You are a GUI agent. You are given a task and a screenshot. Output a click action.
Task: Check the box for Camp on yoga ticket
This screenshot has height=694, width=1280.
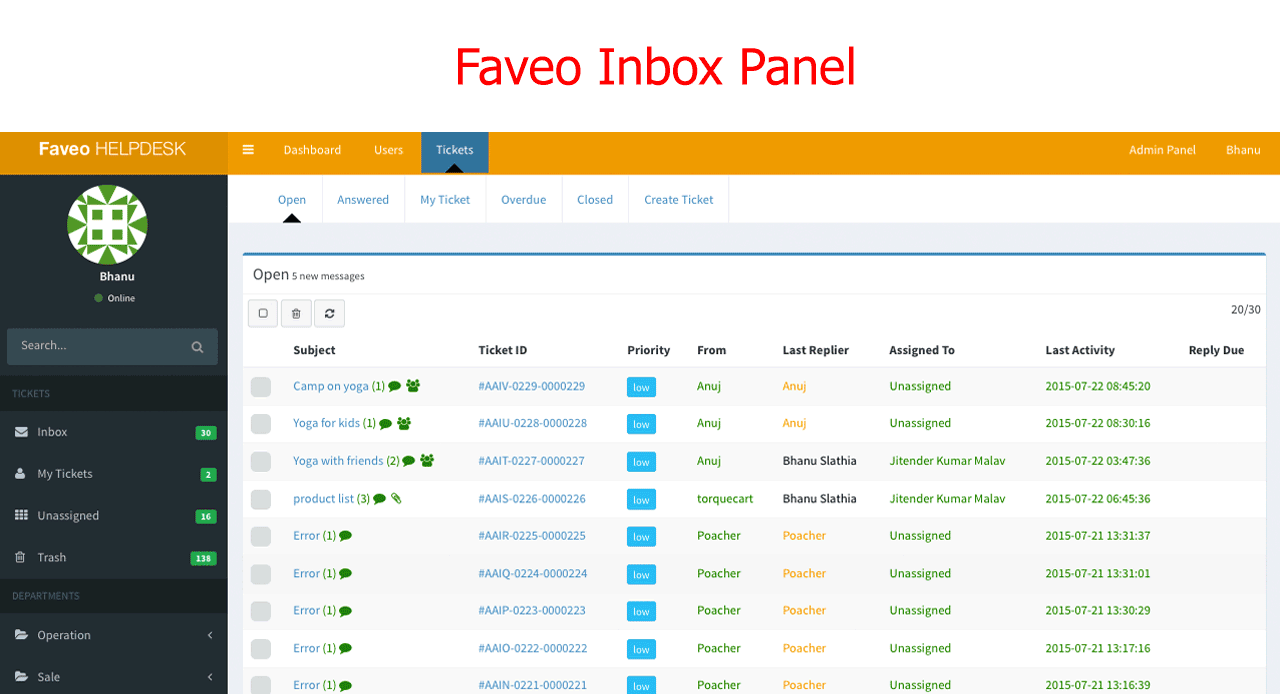[x=261, y=387]
